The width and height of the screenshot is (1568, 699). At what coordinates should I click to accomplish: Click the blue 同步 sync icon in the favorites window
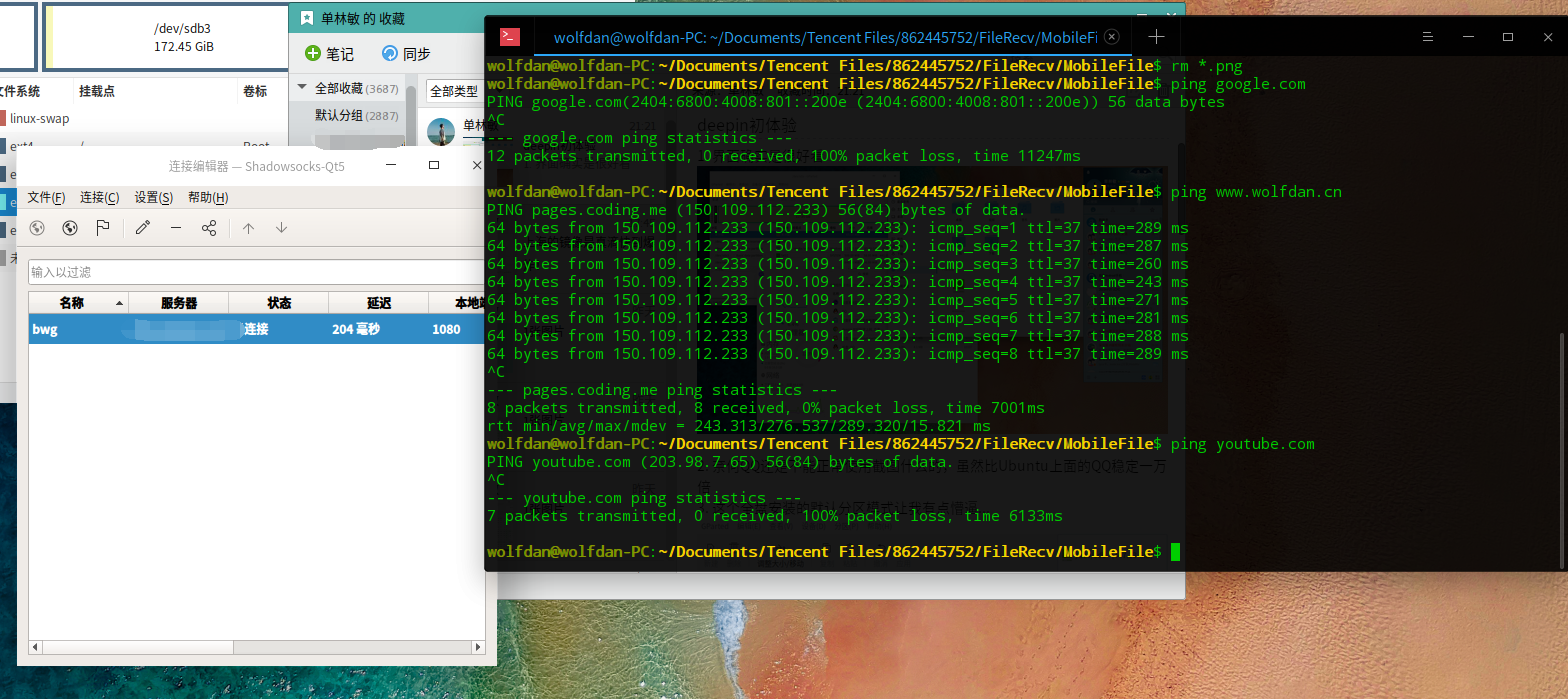(390, 54)
